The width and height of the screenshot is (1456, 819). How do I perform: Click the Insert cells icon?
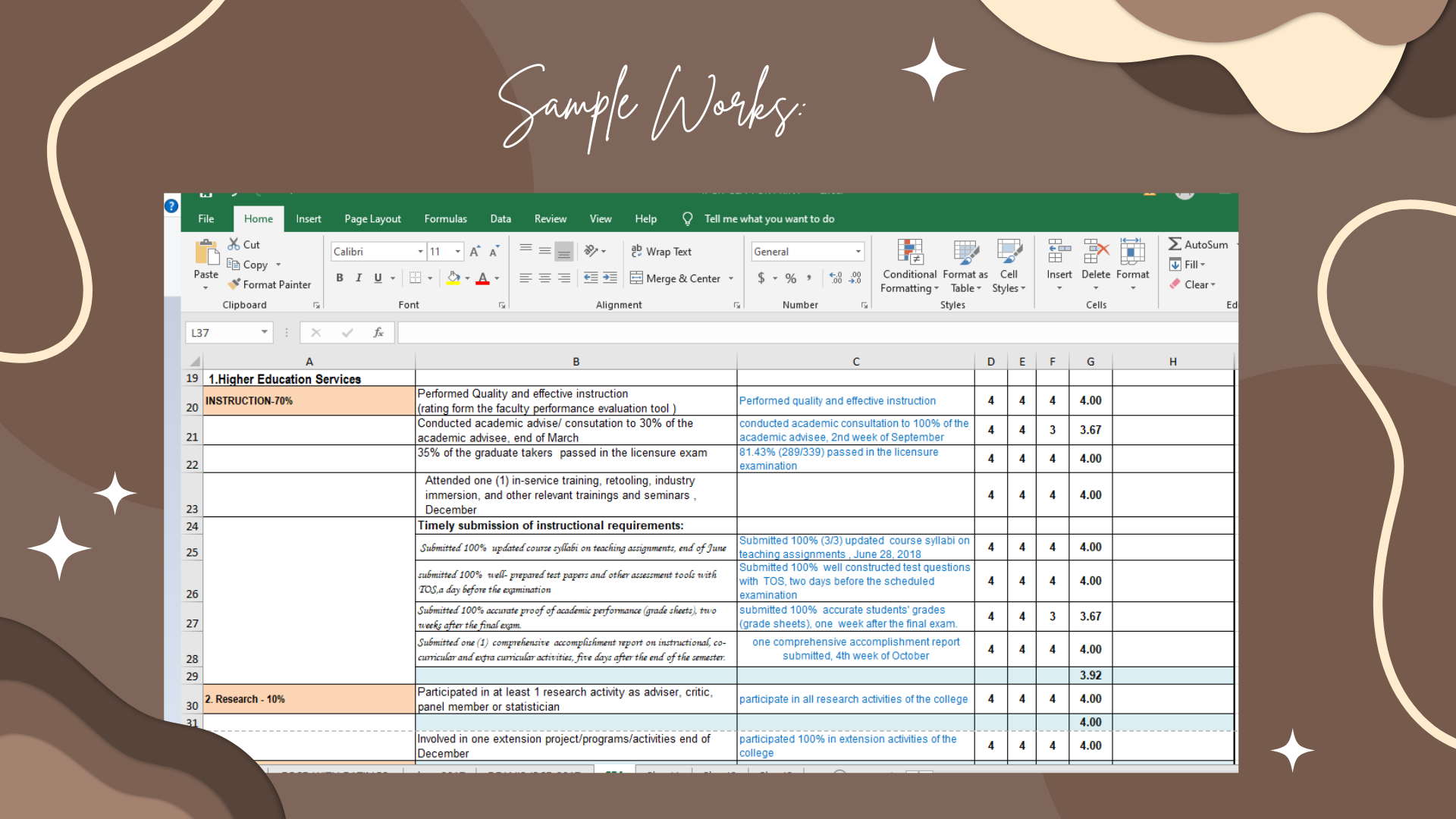pos(1059,251)
